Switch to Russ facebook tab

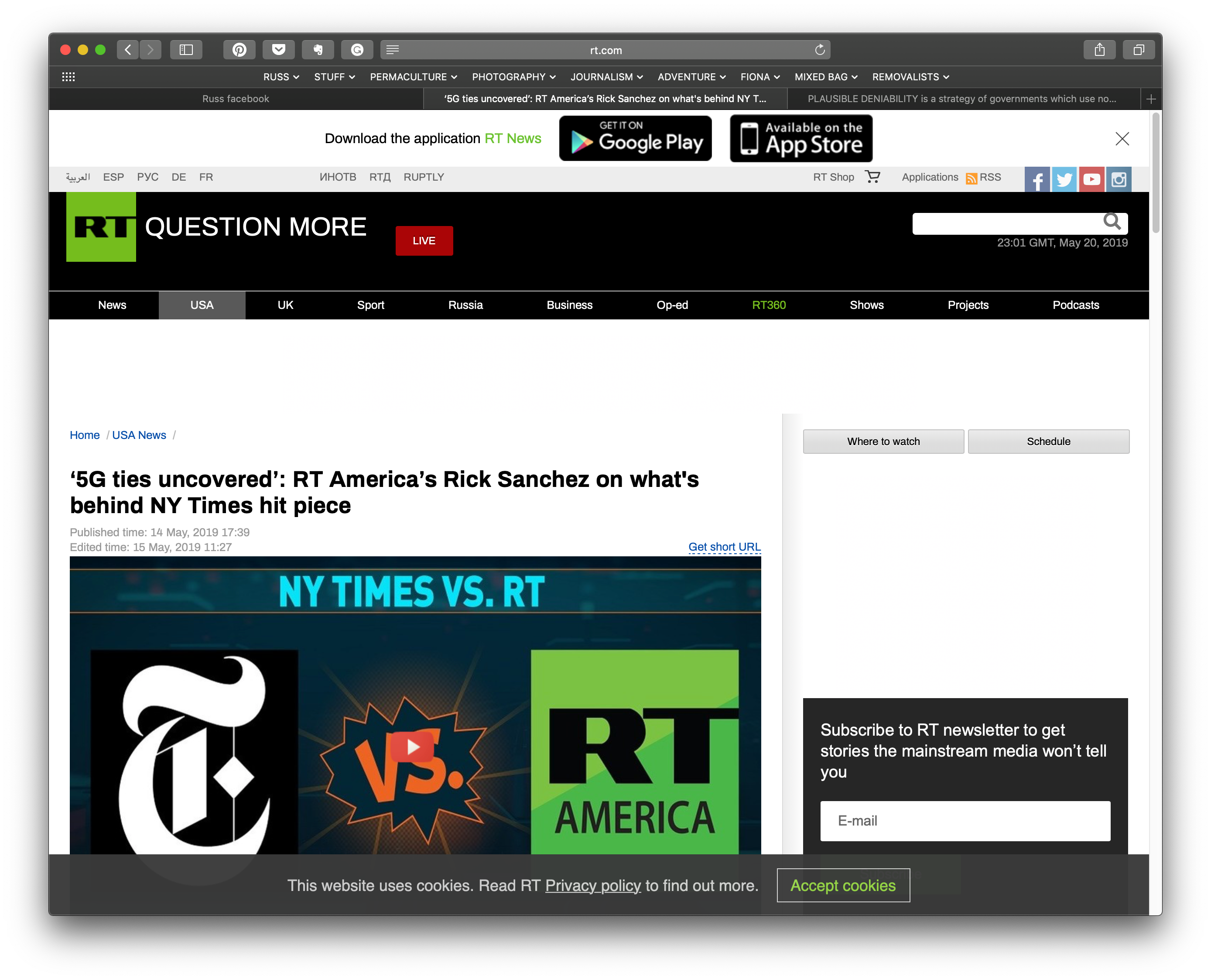[236, 99]
